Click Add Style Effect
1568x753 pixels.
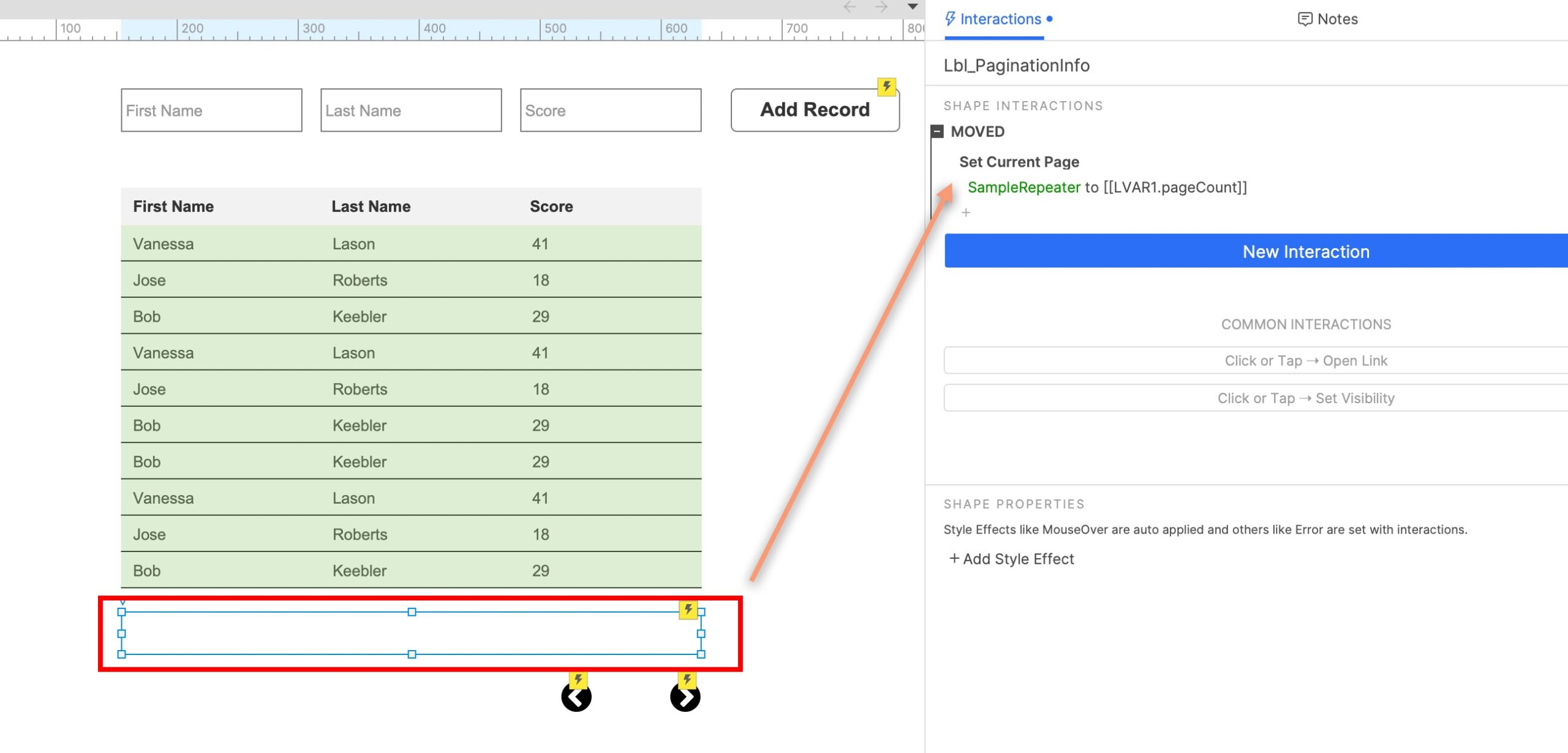(1011, 559)
